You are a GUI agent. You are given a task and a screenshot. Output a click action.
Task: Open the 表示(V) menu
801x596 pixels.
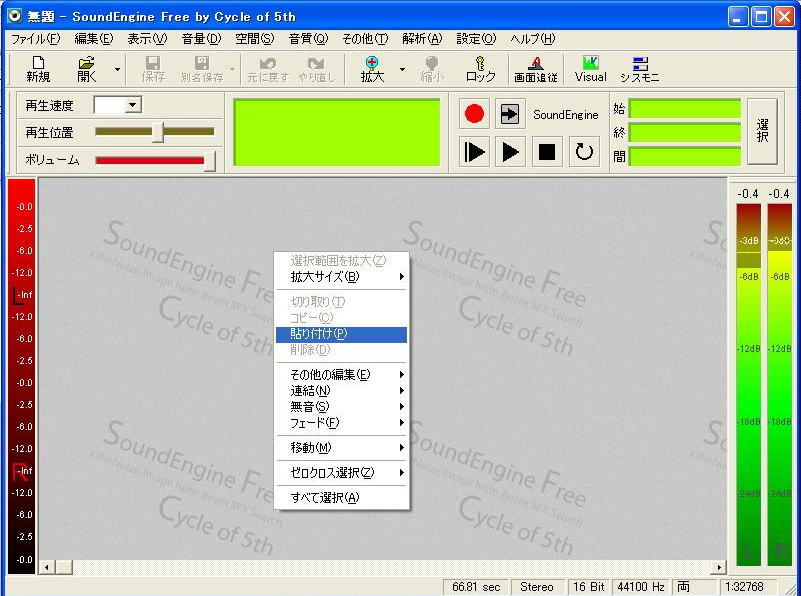pos(147,39)
